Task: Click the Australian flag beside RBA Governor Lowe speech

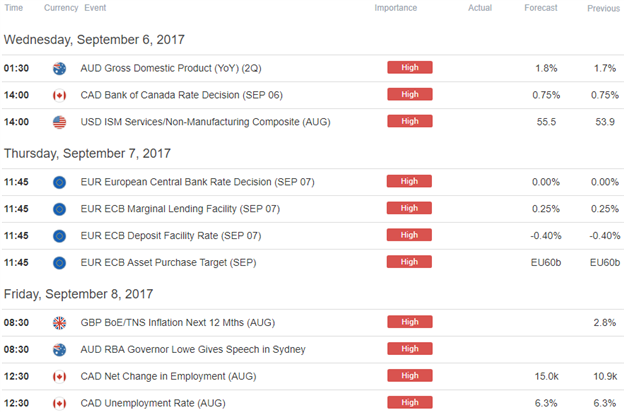Action: (59, 350)
